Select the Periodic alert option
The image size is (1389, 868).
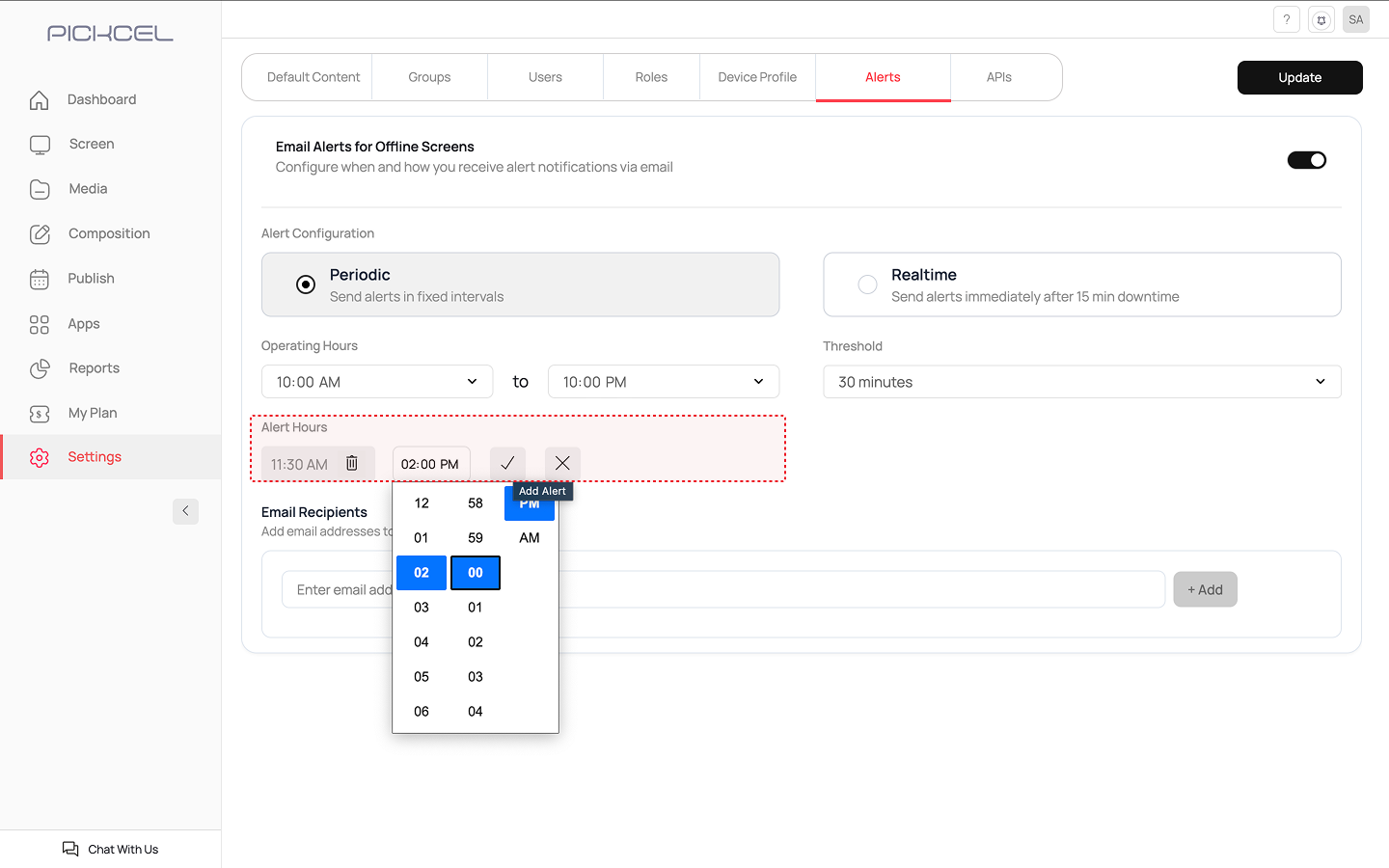click(306, 285)
